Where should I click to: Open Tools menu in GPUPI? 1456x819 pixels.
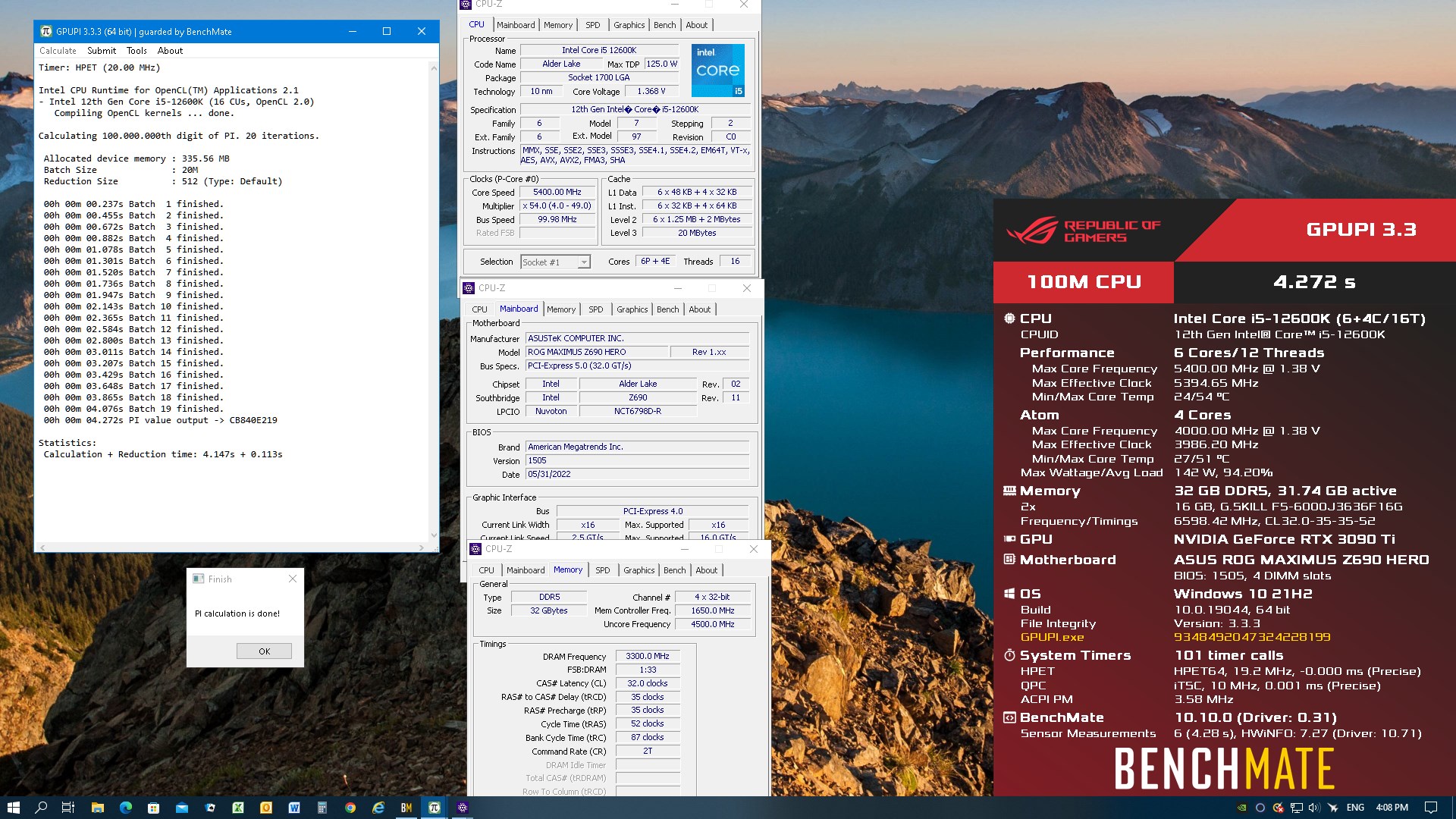click(x=136, y=51)
